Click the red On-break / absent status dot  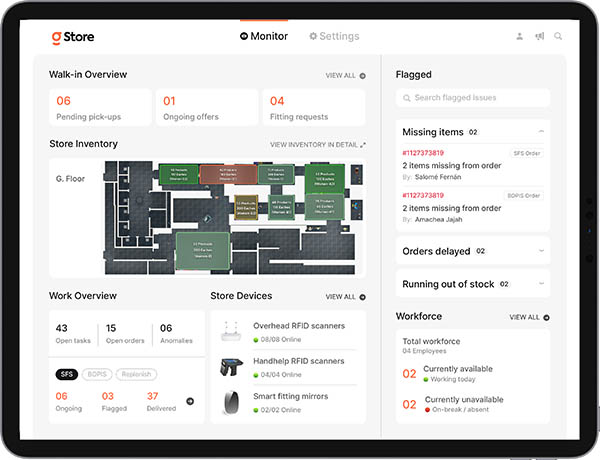[x=427, y=410]
